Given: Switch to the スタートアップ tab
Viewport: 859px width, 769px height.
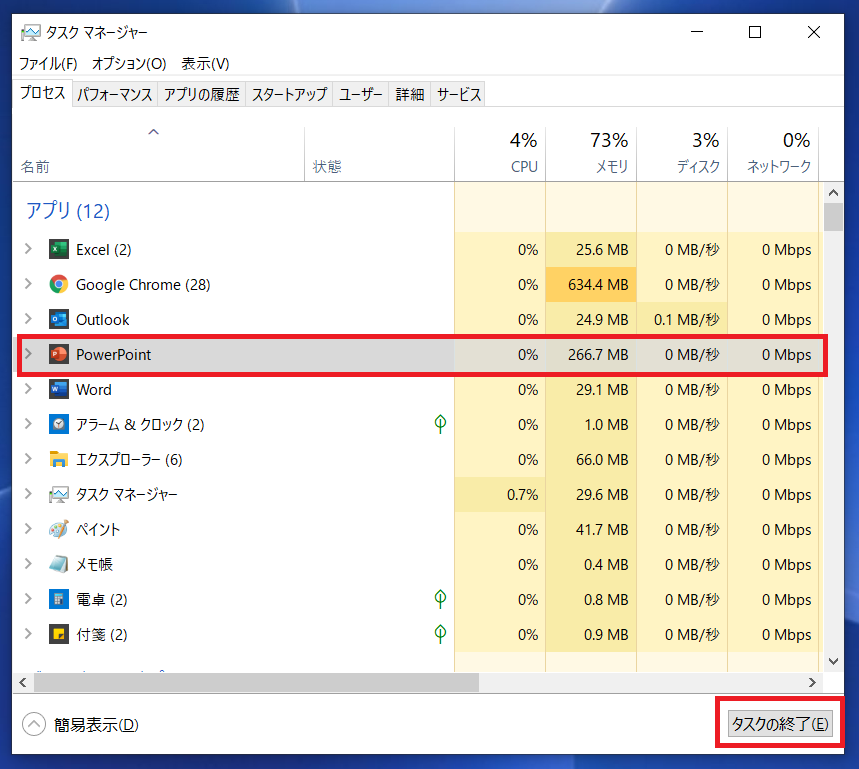Looking at the screenshot, I should [289, 95].
